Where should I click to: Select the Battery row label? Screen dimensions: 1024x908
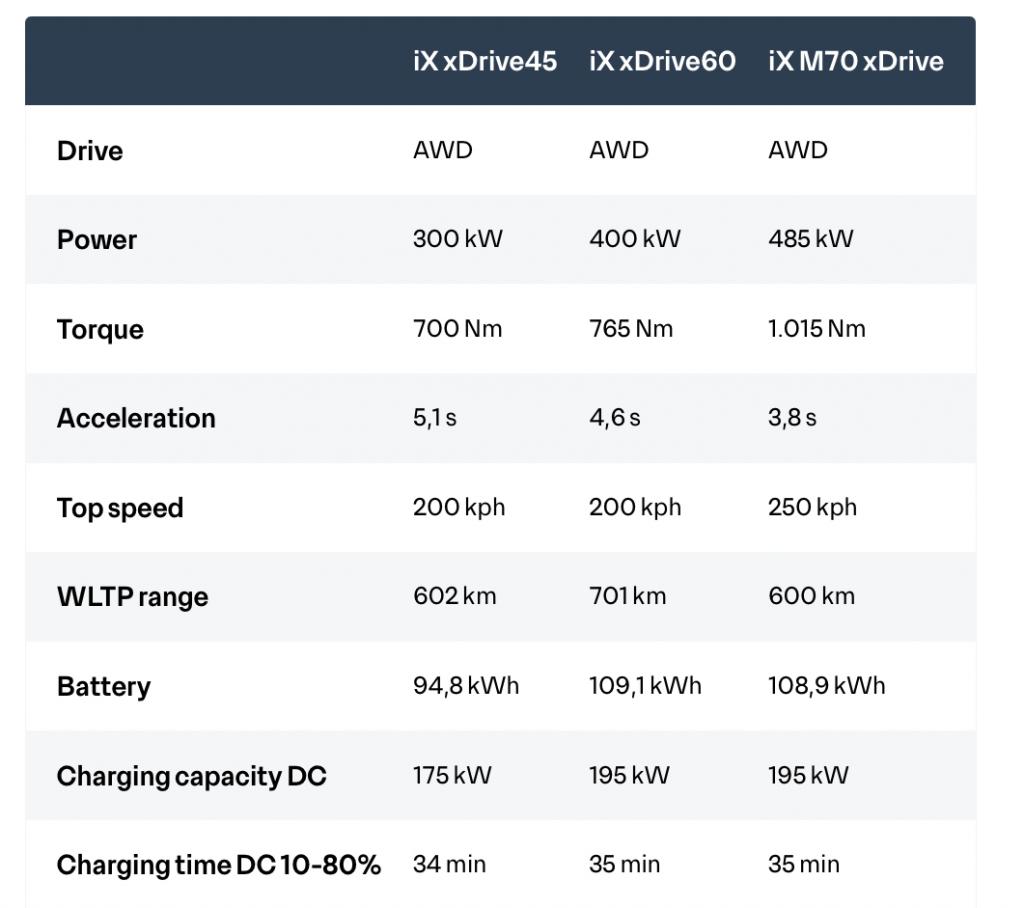[104, 687]
